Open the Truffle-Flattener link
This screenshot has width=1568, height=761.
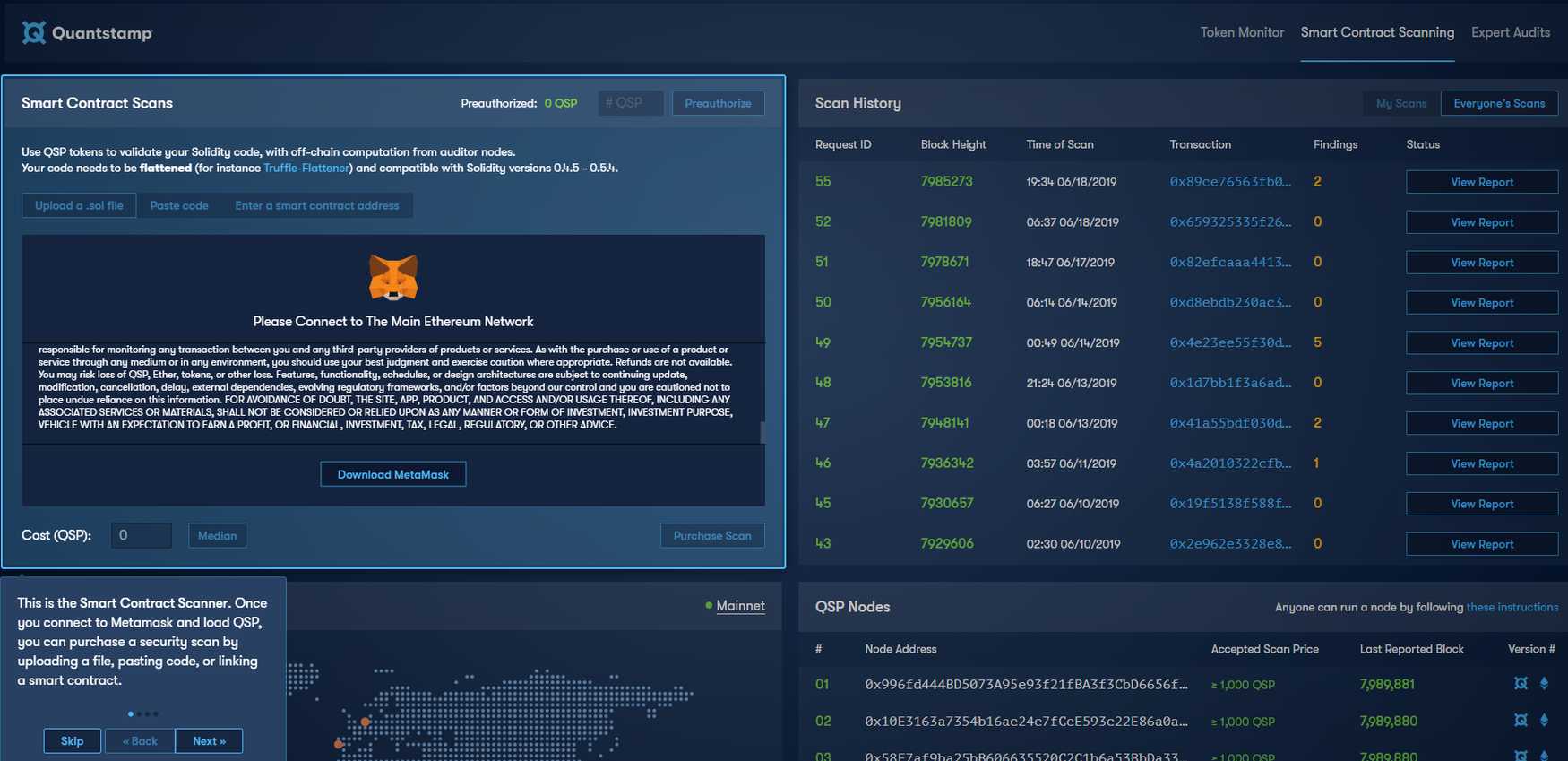pos(307,168)
